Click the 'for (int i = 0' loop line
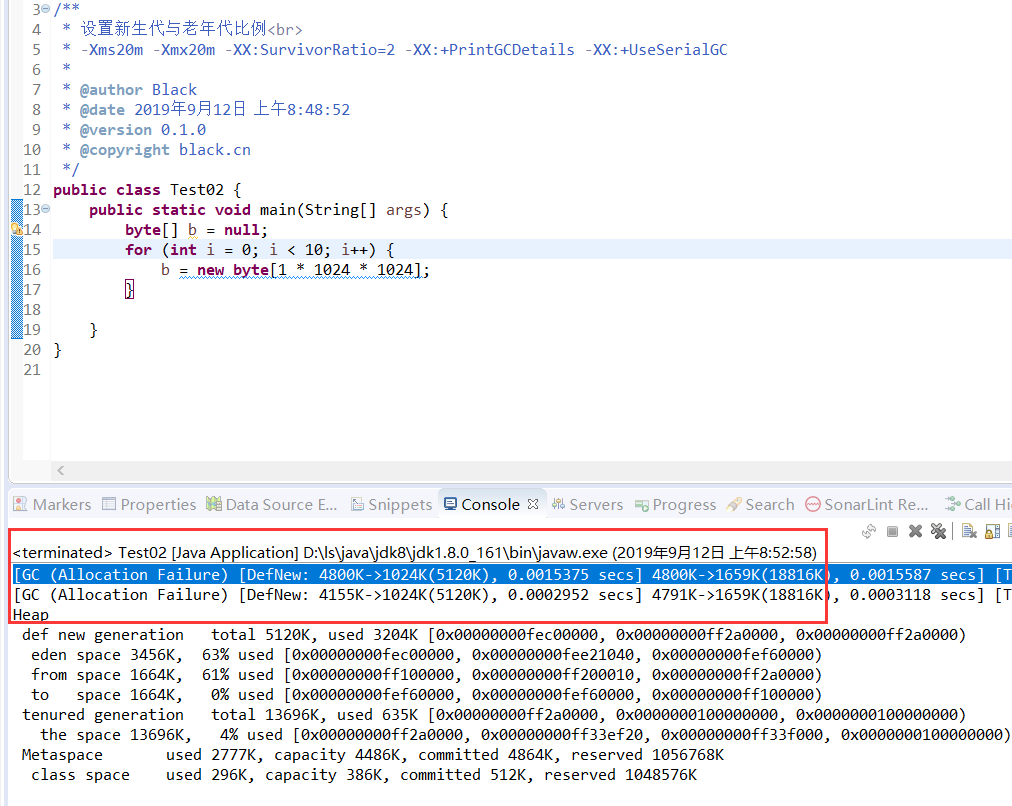The width and height of the screenshot is (1012, 806). pos(259,250)
